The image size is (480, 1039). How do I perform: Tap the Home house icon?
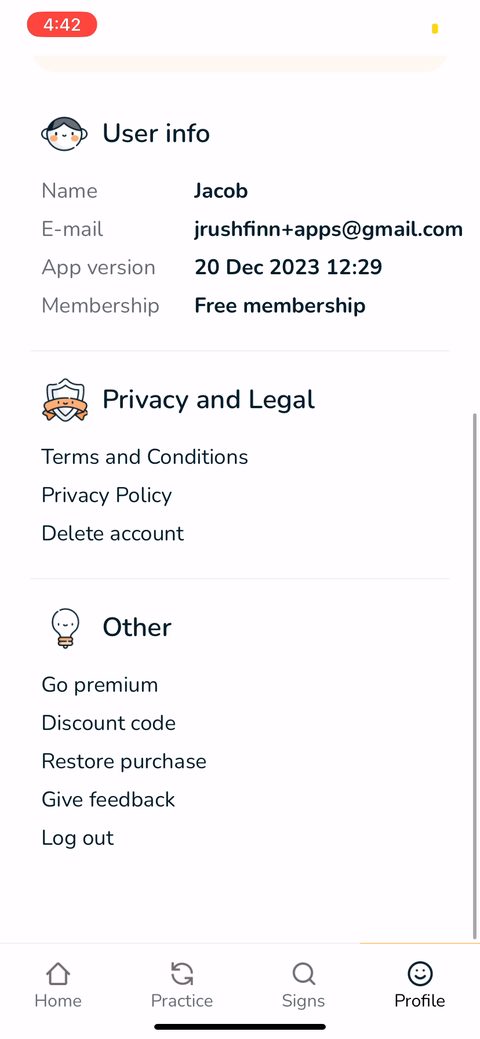(58, 973)
